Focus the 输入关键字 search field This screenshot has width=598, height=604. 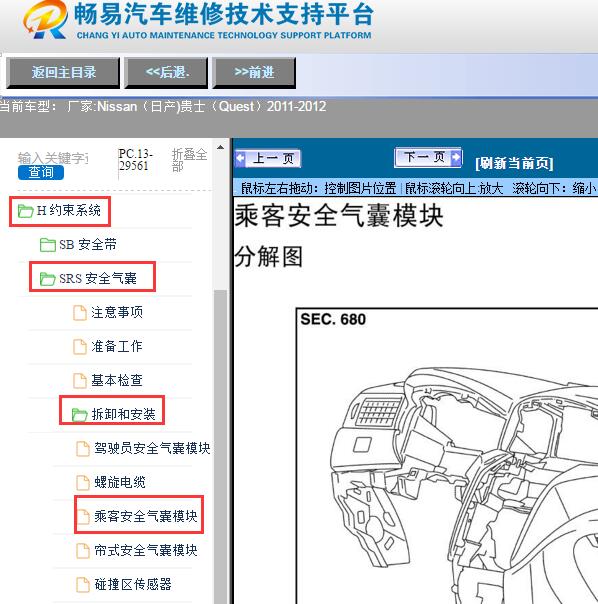point(53,158)
